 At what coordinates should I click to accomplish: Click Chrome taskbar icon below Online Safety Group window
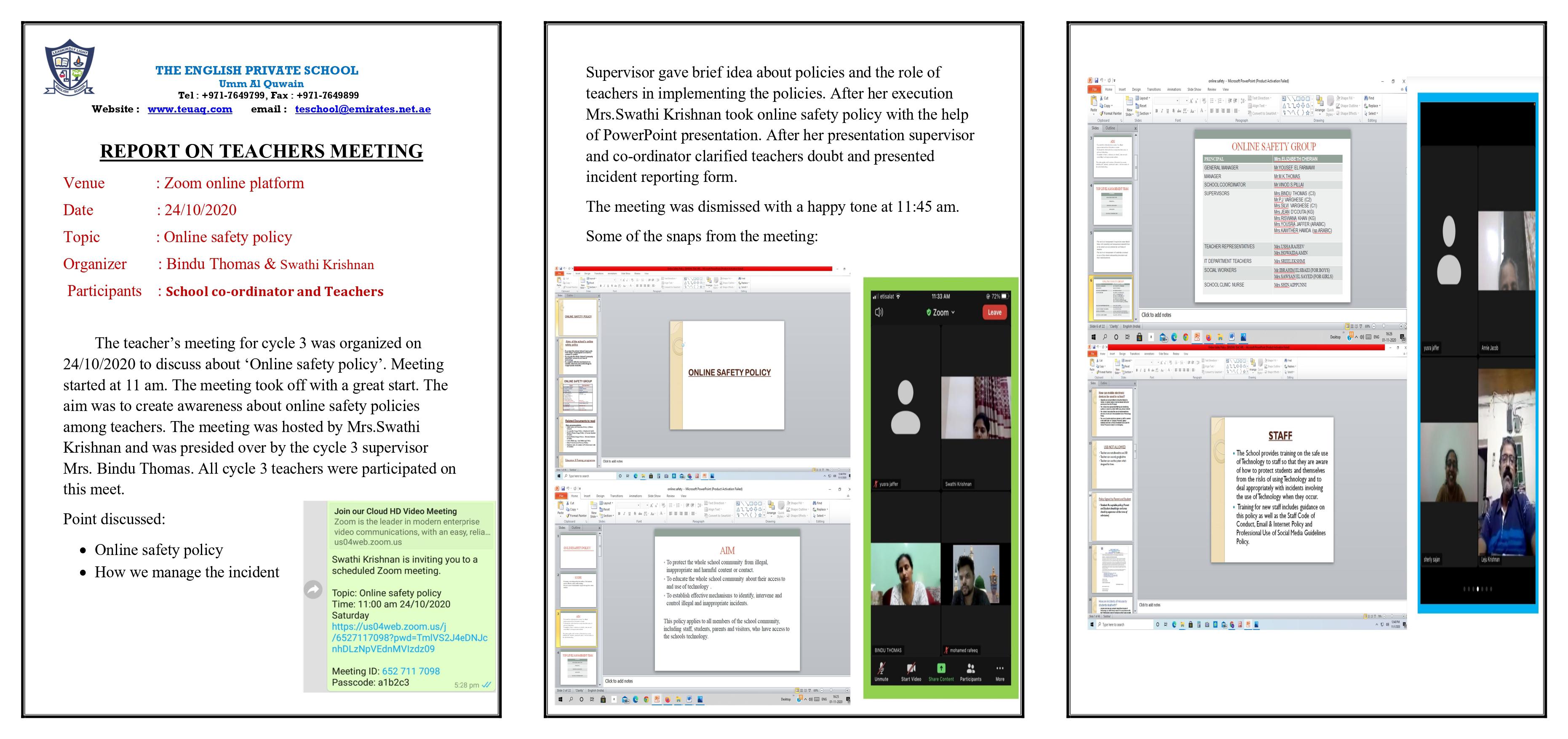pos(1186,337)
